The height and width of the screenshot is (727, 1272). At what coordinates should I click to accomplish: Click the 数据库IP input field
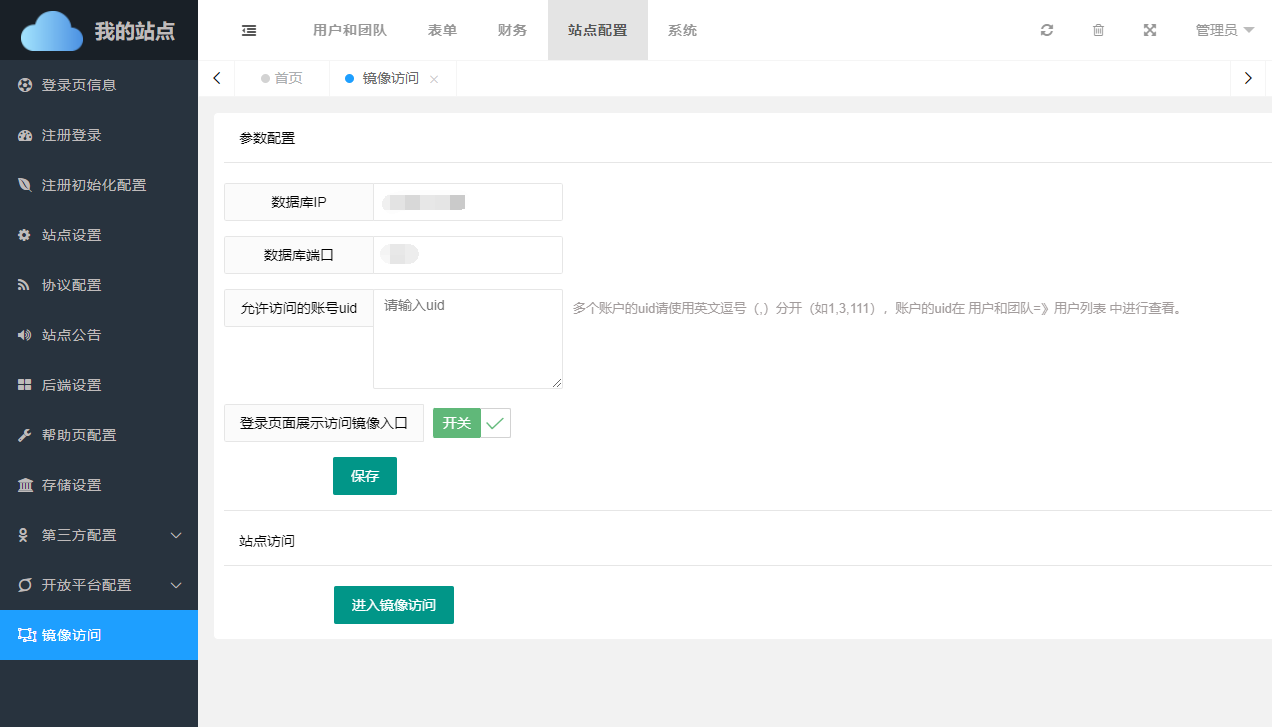tap(467, 202)
